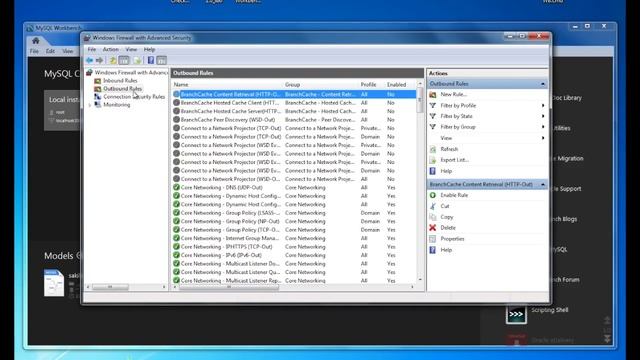Click Export List... in the Actions pane
640x360 pixels.
click(x=454, y=160)
